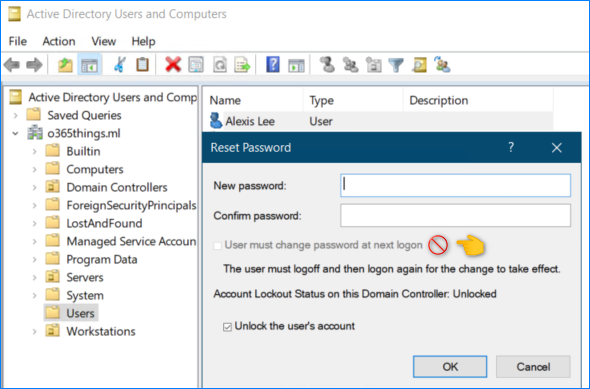The image size is (590, 389).
Task: Select Alexis Lee in the list
Action: [x=250, y=122]
